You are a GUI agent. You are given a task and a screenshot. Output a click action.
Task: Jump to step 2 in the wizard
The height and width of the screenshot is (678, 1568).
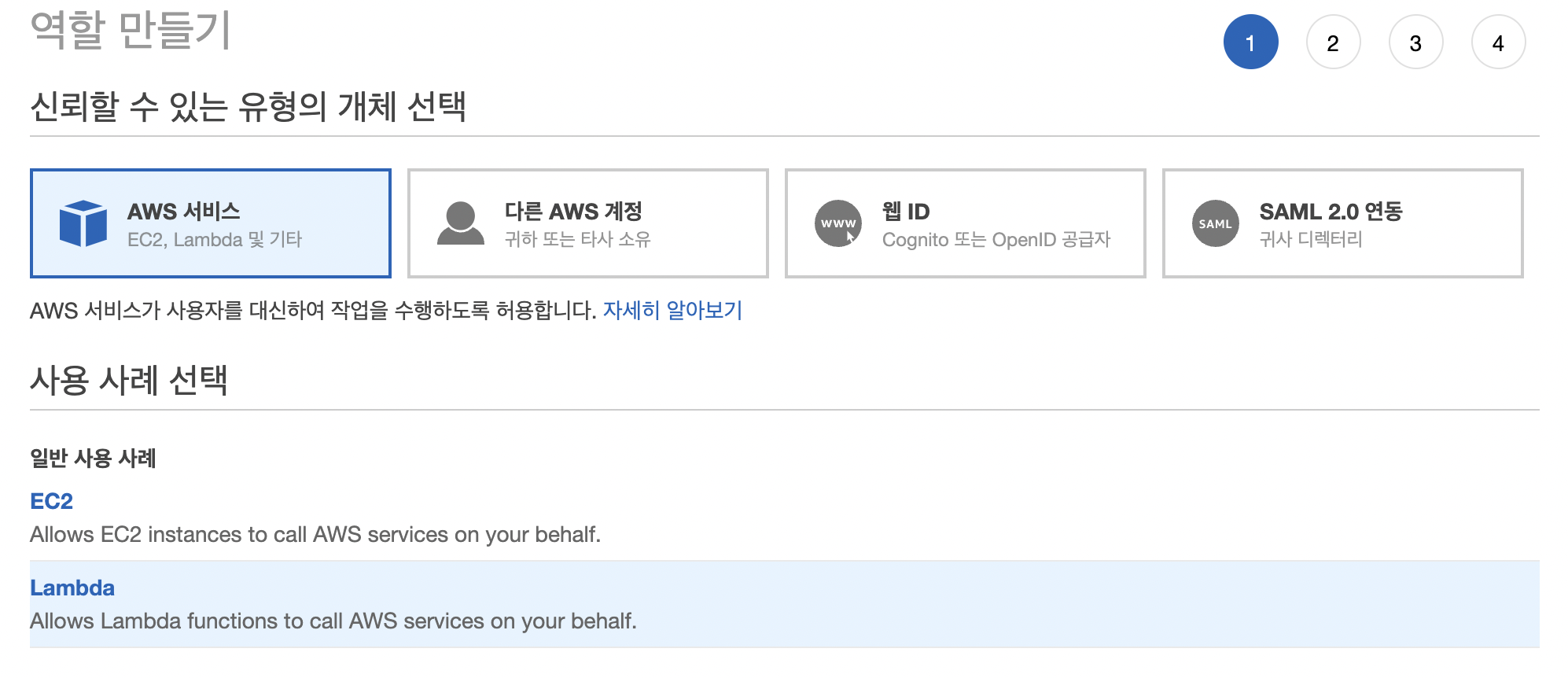pos(1333,42)
